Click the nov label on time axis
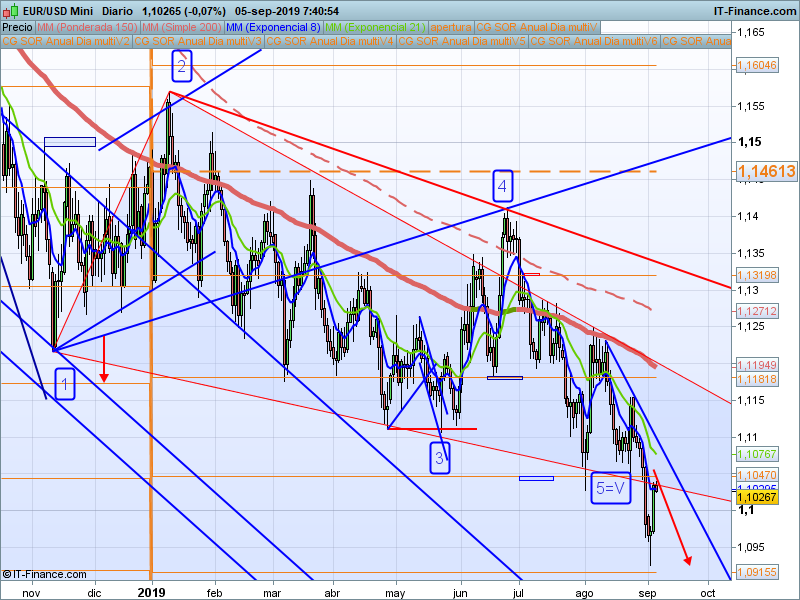Image resolution: width=800 pixels, height=600 pixels. point(31,593)
